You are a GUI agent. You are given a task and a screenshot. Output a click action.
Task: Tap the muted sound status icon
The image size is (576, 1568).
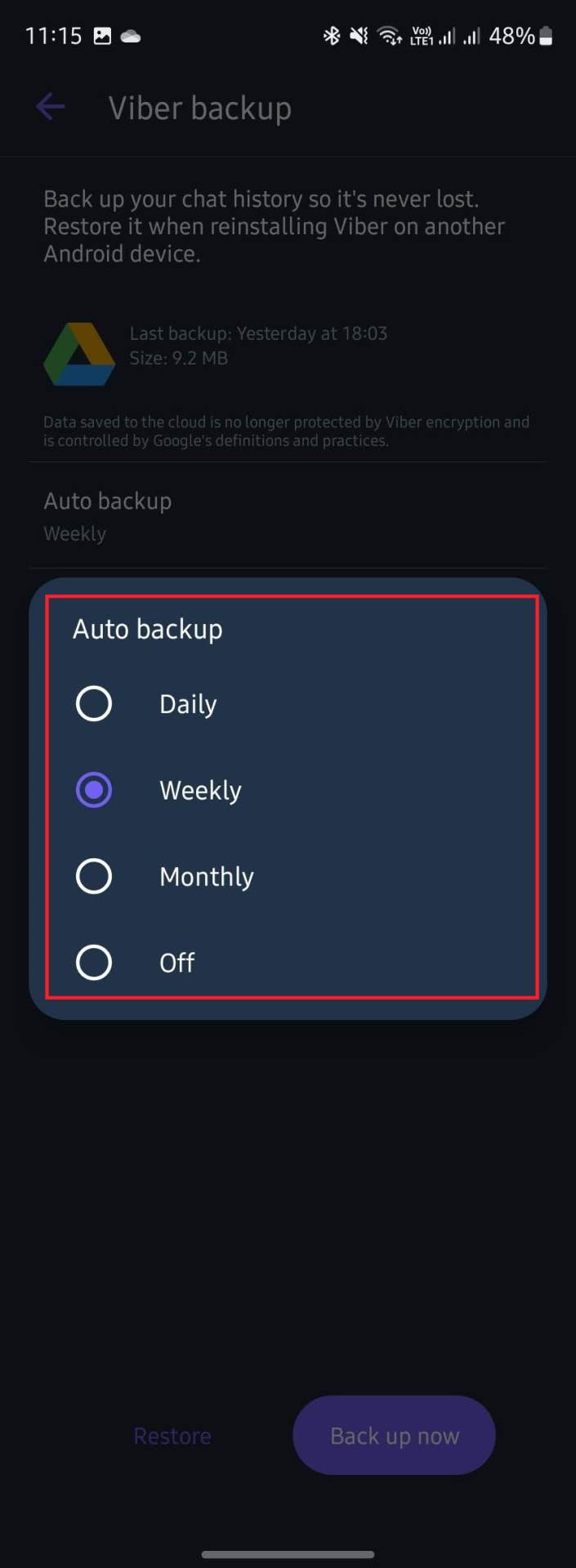point(359,36)
